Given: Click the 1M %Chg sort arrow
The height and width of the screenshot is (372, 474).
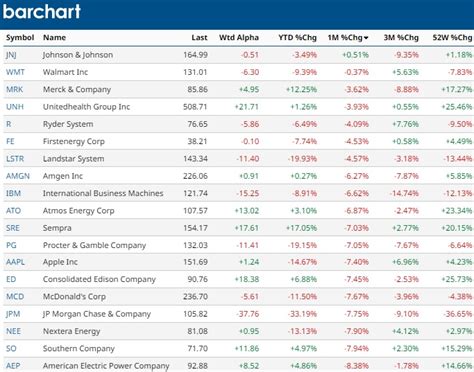Looking at the screenshot, I should (366, 38).
